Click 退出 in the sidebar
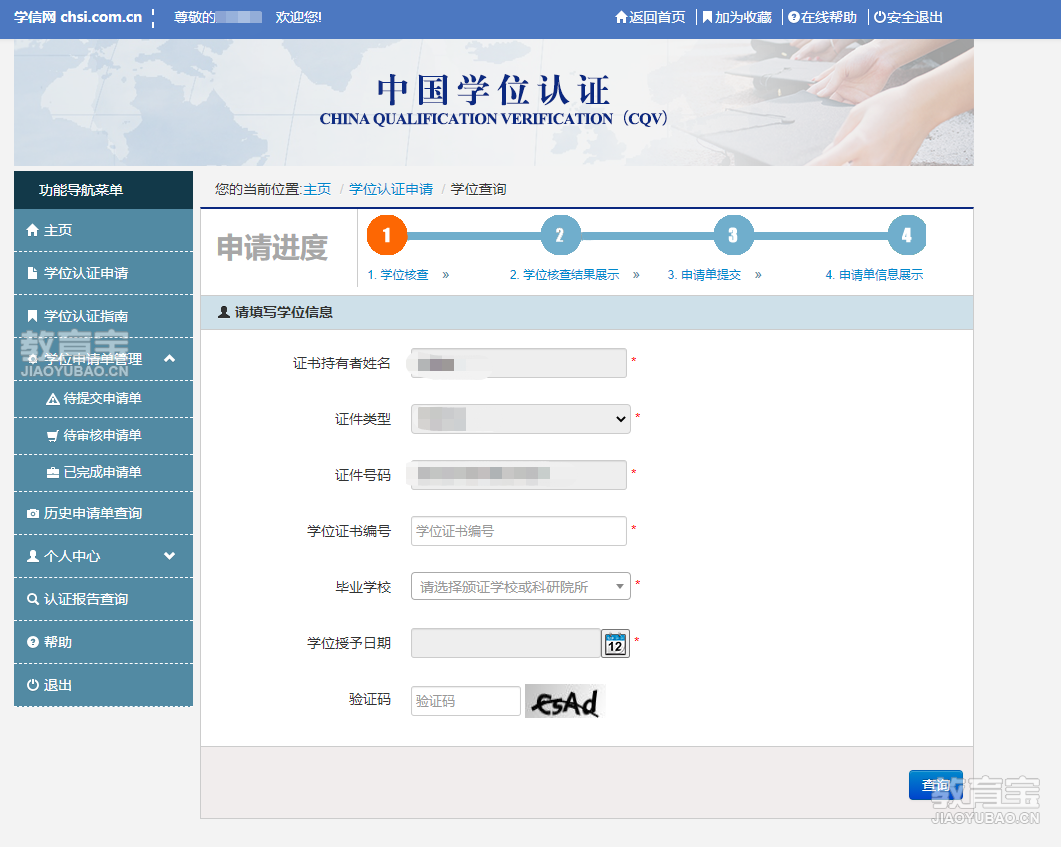 click(103, 685)
